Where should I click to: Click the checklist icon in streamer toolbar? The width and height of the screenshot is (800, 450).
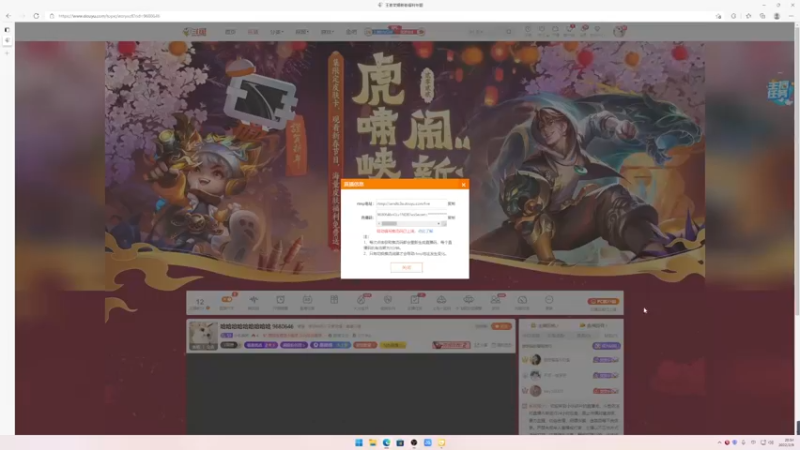(415, 300)
